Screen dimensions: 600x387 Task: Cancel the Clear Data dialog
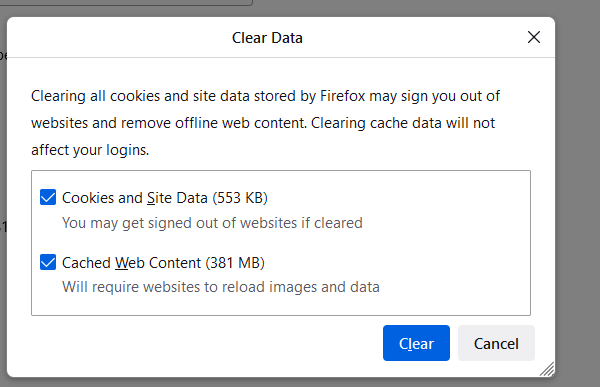tap(496, 343)
